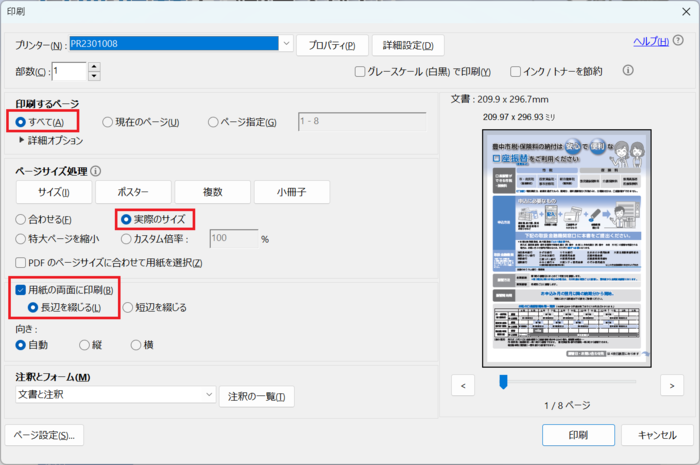This screenshot has width=700, height=465.
Task: Click the page range input field
Action: pyautogui.click(x=361, y=122)
